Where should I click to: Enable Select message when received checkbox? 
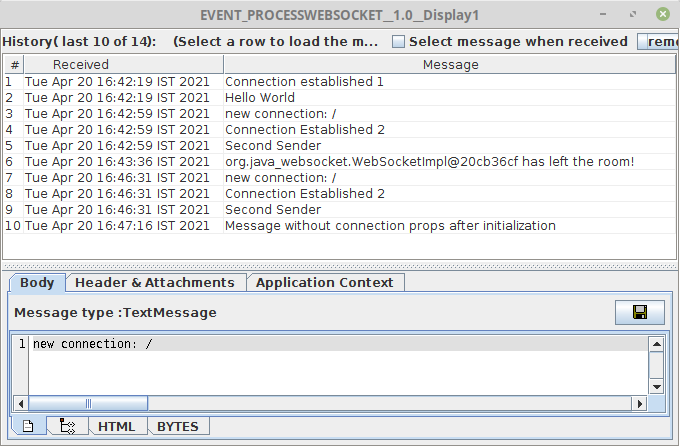coord(398,42)
